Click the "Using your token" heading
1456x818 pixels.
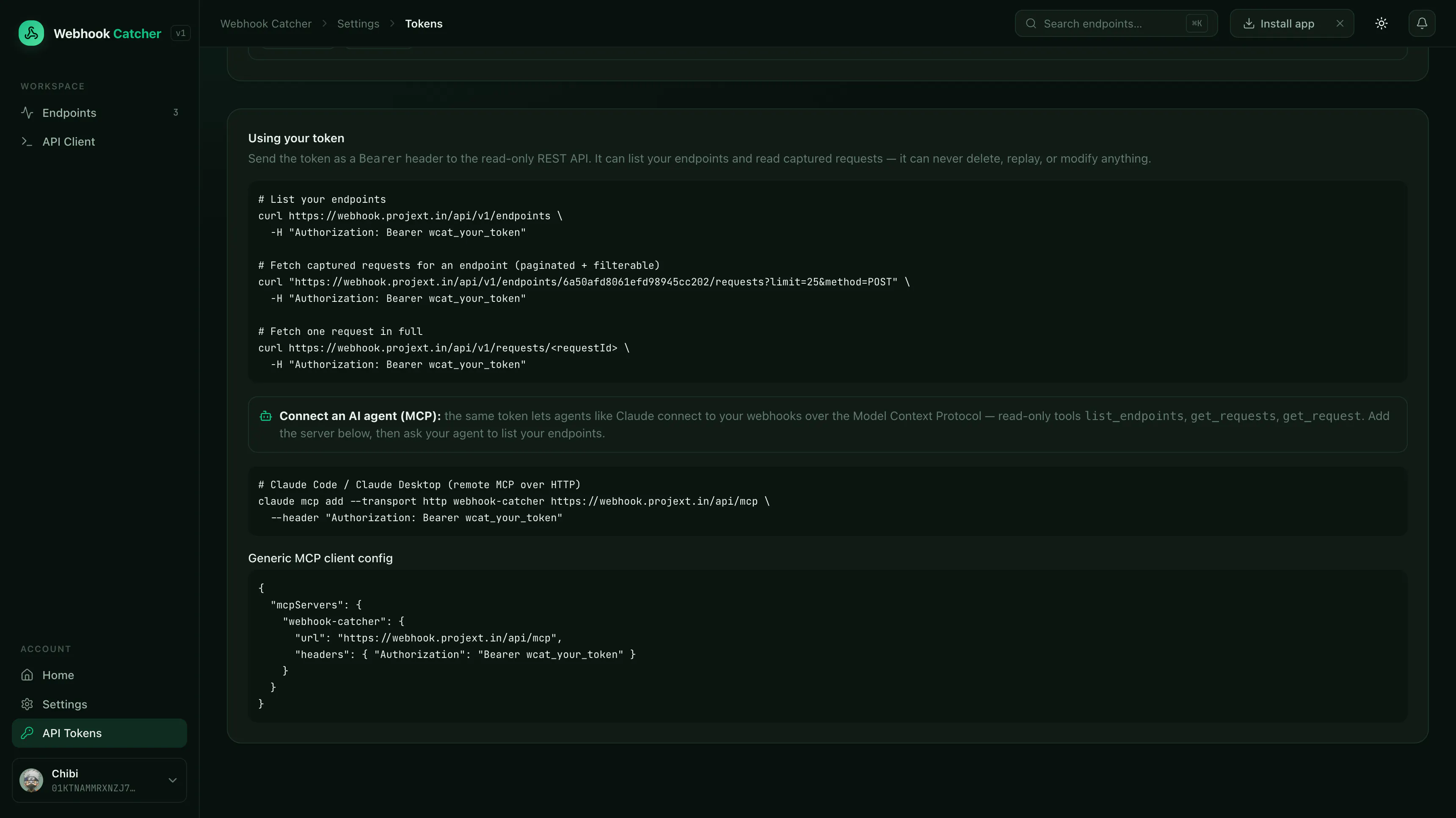point(295,138)
